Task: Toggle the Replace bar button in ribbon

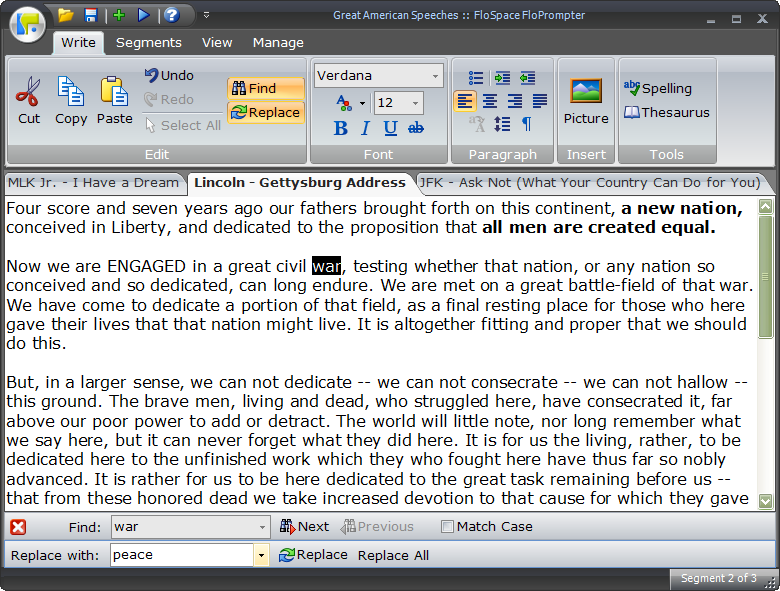Action: (266, 112)
